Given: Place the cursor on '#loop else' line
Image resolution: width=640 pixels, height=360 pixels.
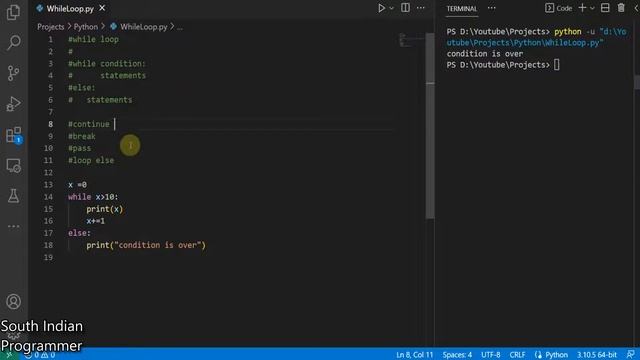Looking at the screenshot, I should pos(91,160).
